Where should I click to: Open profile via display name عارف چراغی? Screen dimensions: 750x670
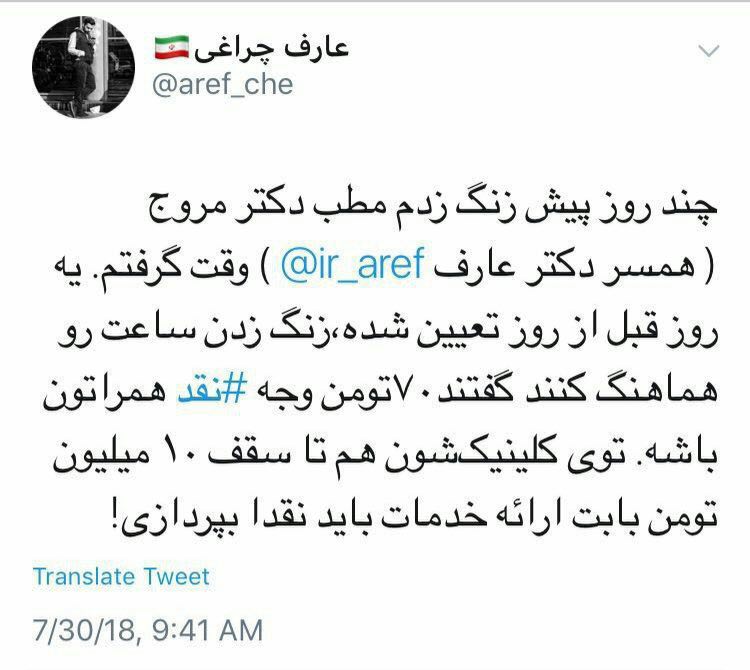[271, 48]
